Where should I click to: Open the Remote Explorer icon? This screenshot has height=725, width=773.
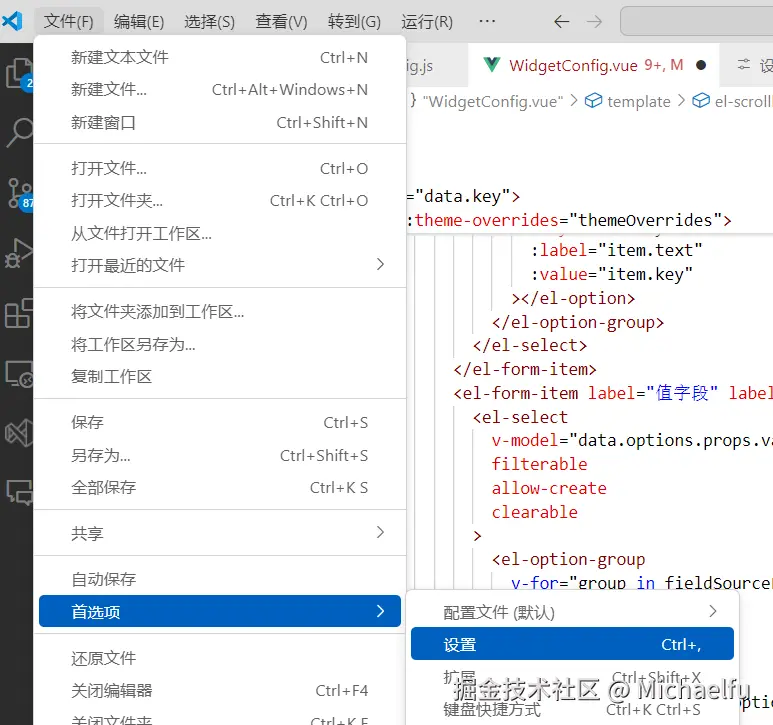click(18, 374)
